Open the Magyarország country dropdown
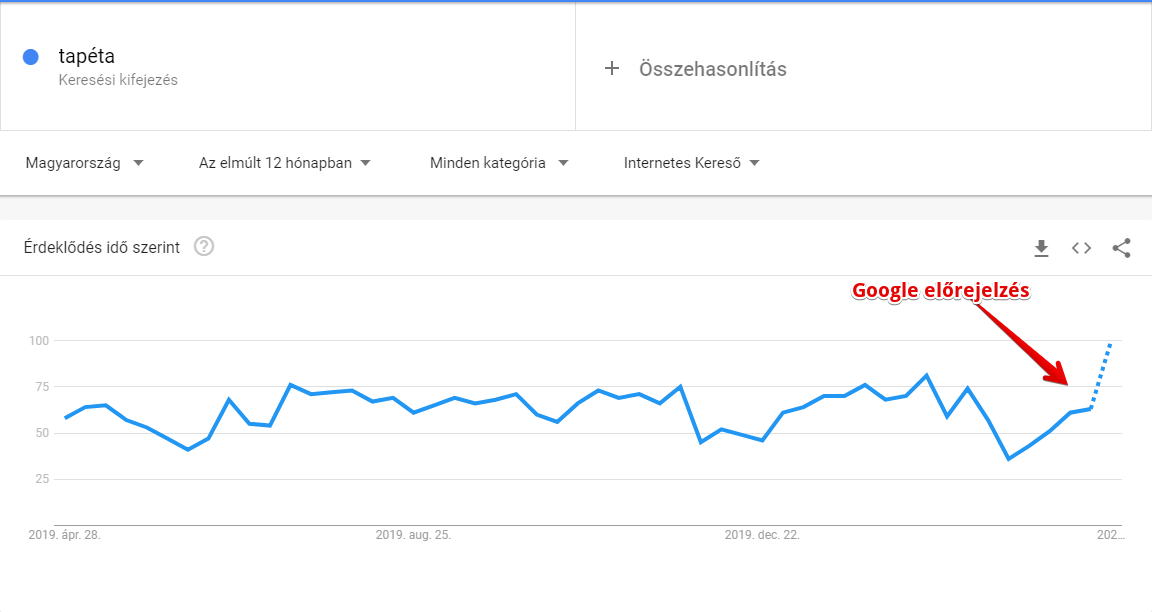This screenshot has width=1152, height=612. (x=84, y=163)
